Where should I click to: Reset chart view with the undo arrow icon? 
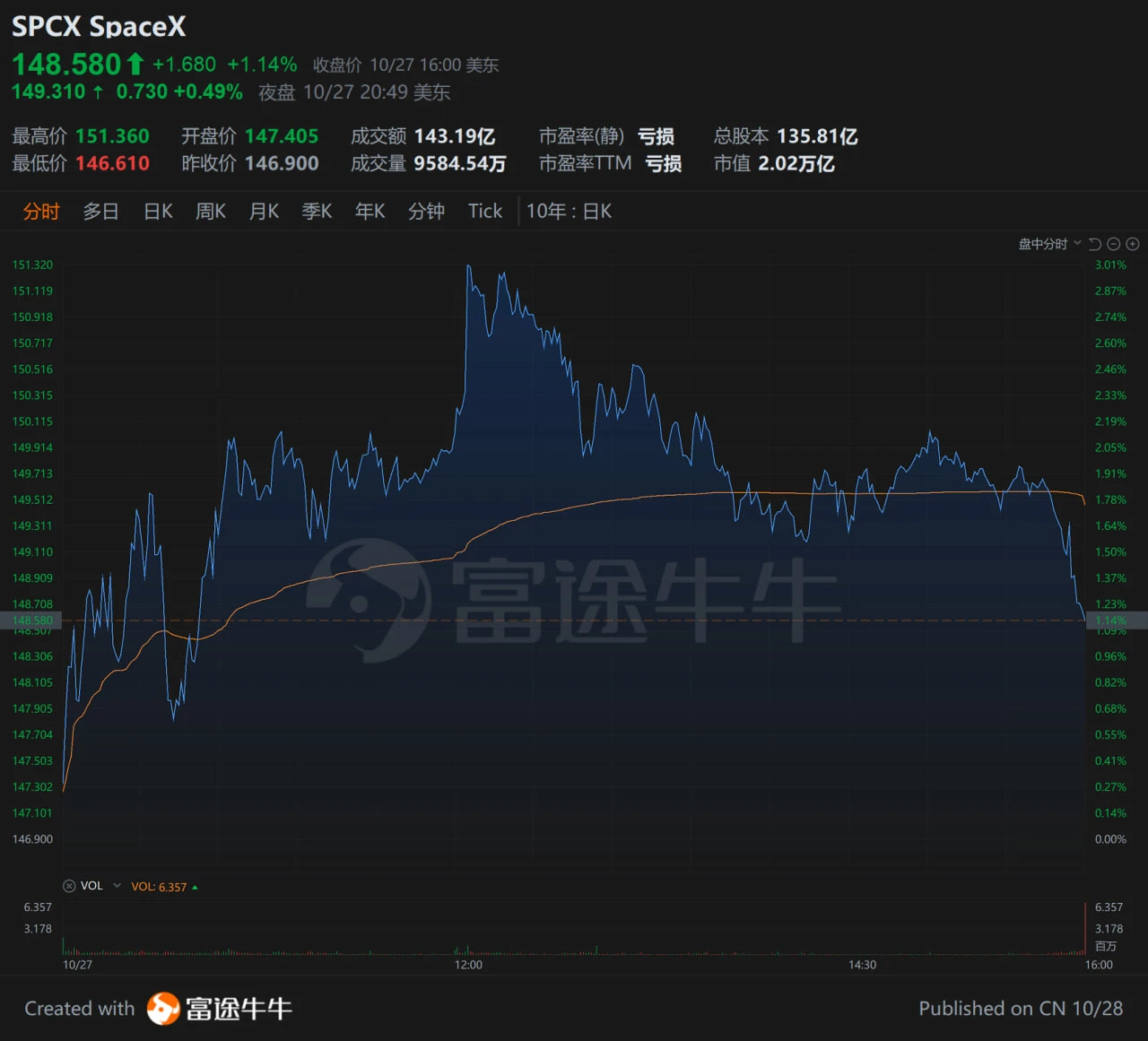[x=1094, y=244]
